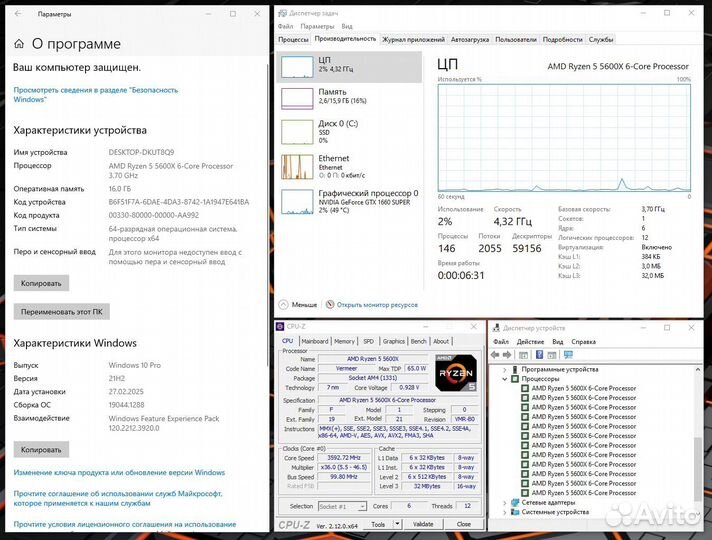Open the Файл menu in Device Manager
This screenshot has width=712, height=540.
(x=501, y=342)
